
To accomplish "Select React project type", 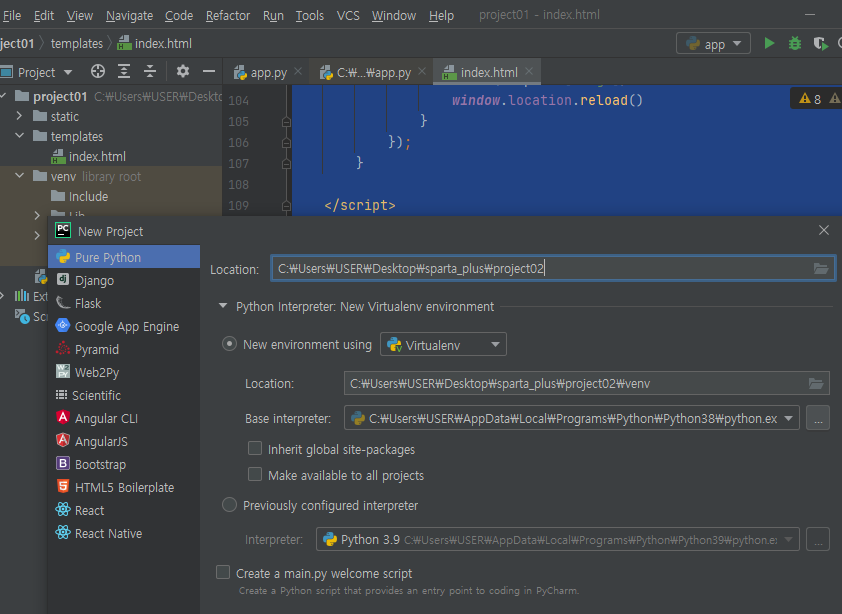I will [x=124, y=510].
